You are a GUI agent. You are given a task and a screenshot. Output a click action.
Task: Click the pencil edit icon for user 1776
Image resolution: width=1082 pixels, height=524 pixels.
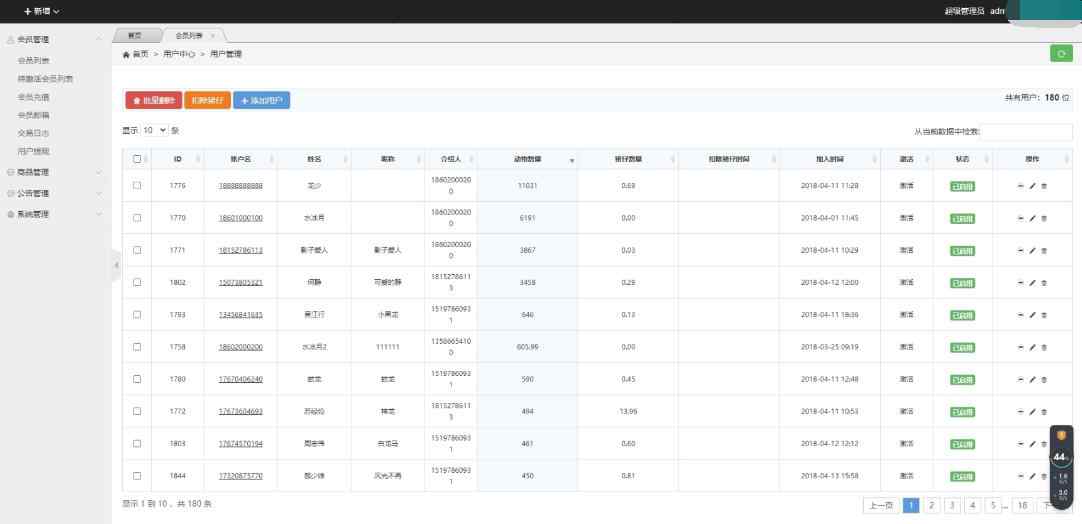(1032, 186)
